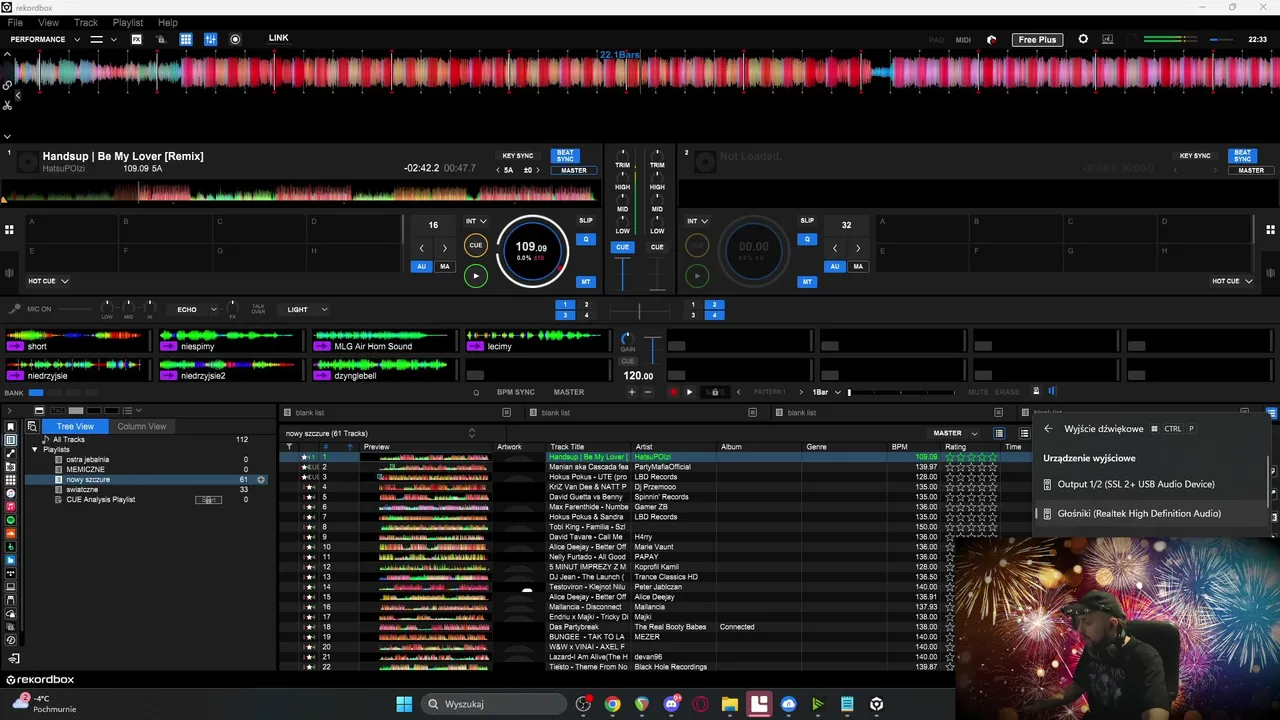Click the Free Plus plan button

tap(1037, 39)
